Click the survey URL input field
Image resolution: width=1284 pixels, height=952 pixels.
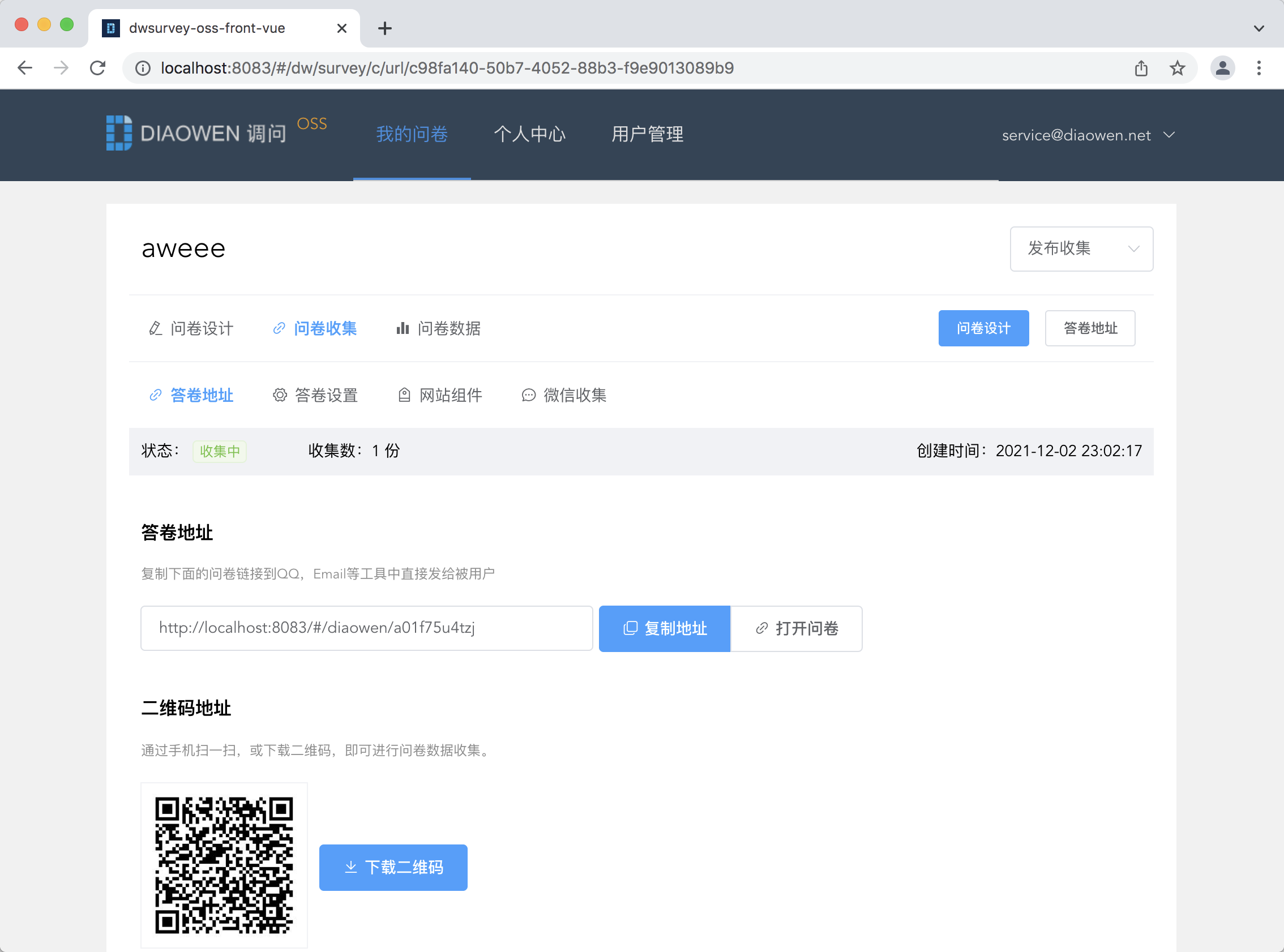366,628
